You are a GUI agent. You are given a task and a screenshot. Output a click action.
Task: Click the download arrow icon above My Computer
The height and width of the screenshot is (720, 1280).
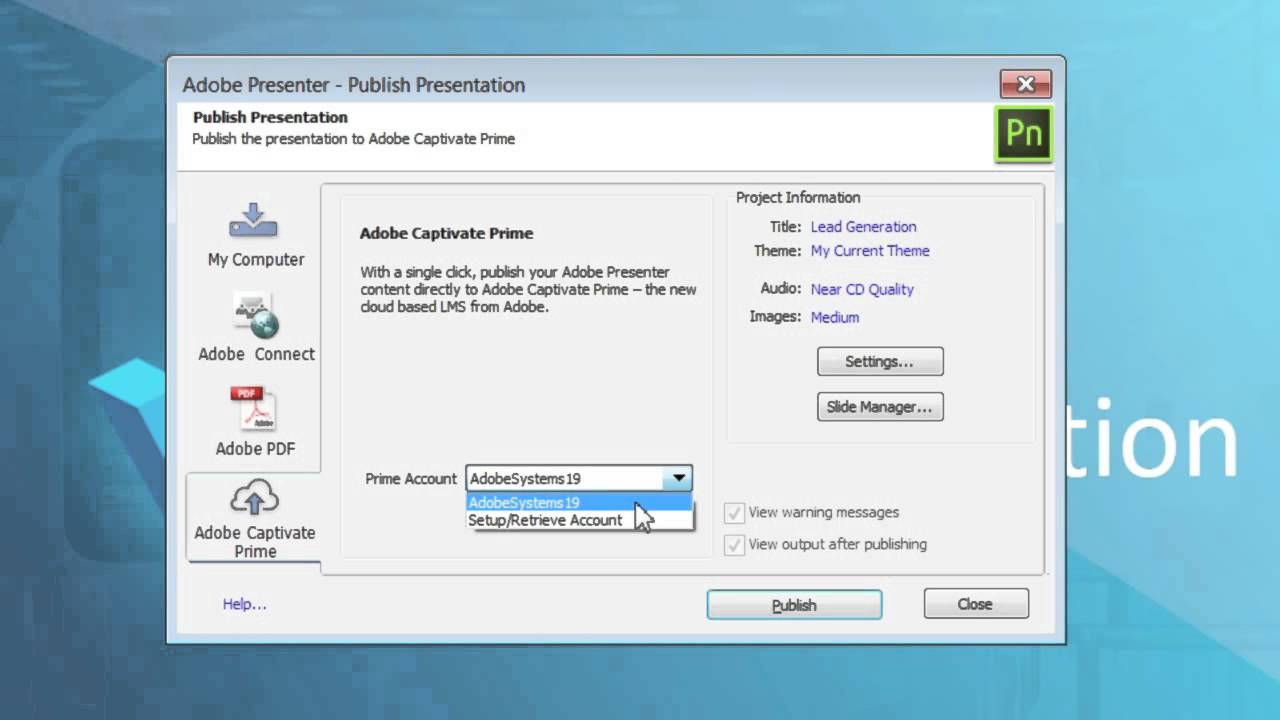tap(253, 221)
